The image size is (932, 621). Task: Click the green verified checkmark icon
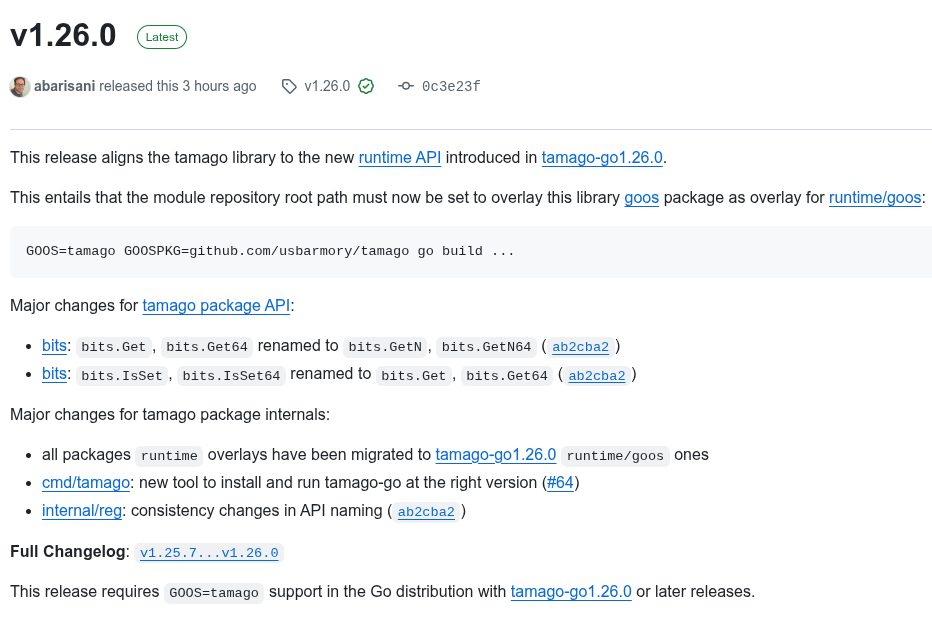click(366, 87)
